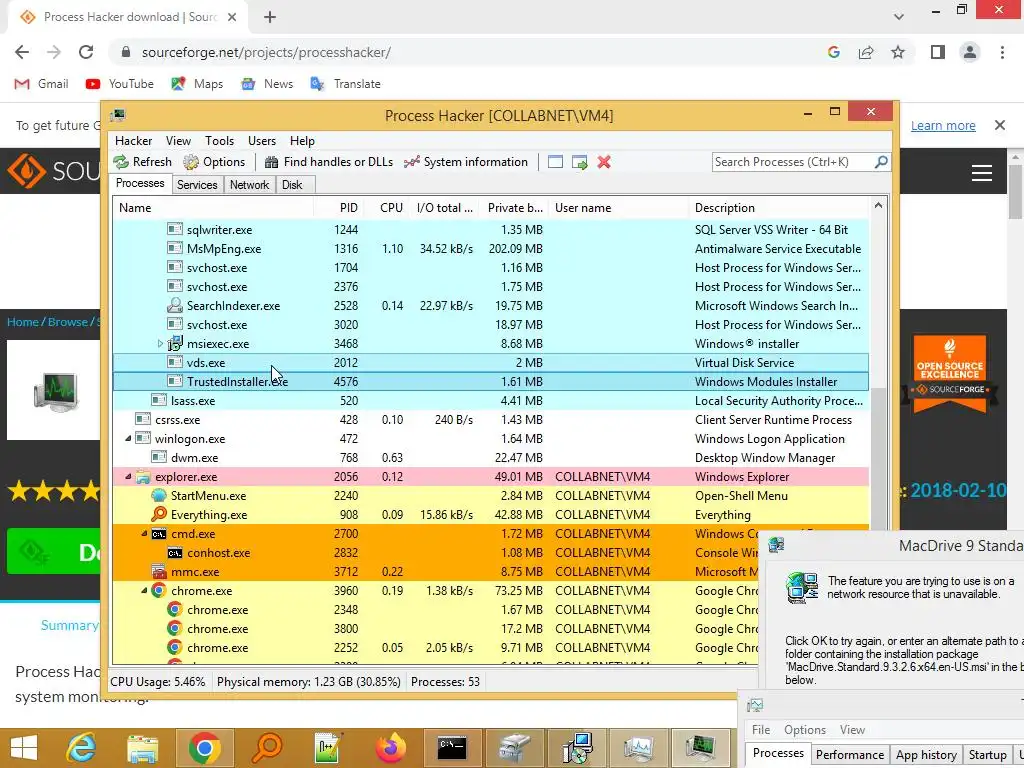The height and width of the screenshot is (768, 1024).
Task: Expand the msiexec.exe tree node
Action: 160,344
